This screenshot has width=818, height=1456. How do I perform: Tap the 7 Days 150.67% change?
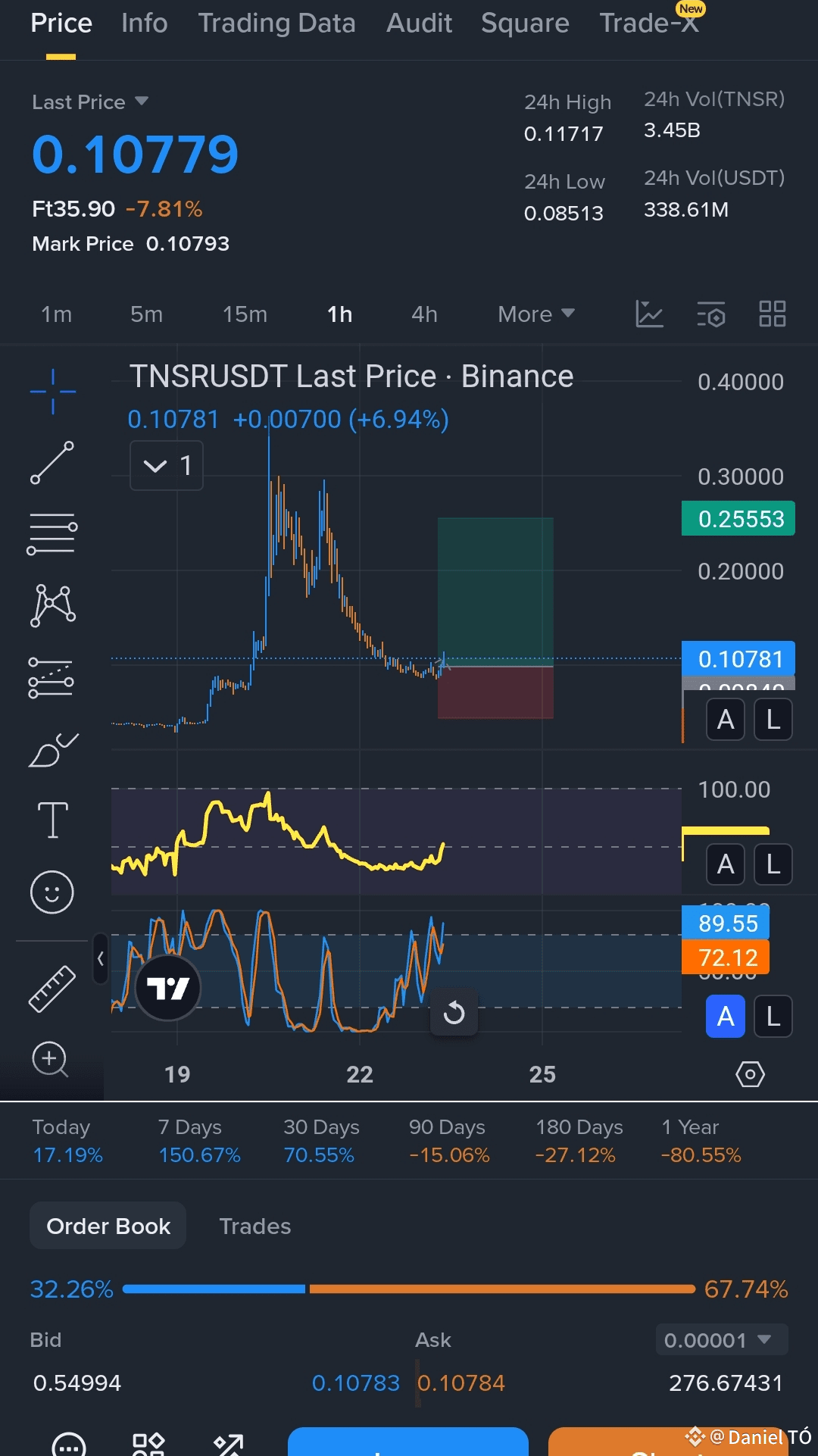[199, 1141]
